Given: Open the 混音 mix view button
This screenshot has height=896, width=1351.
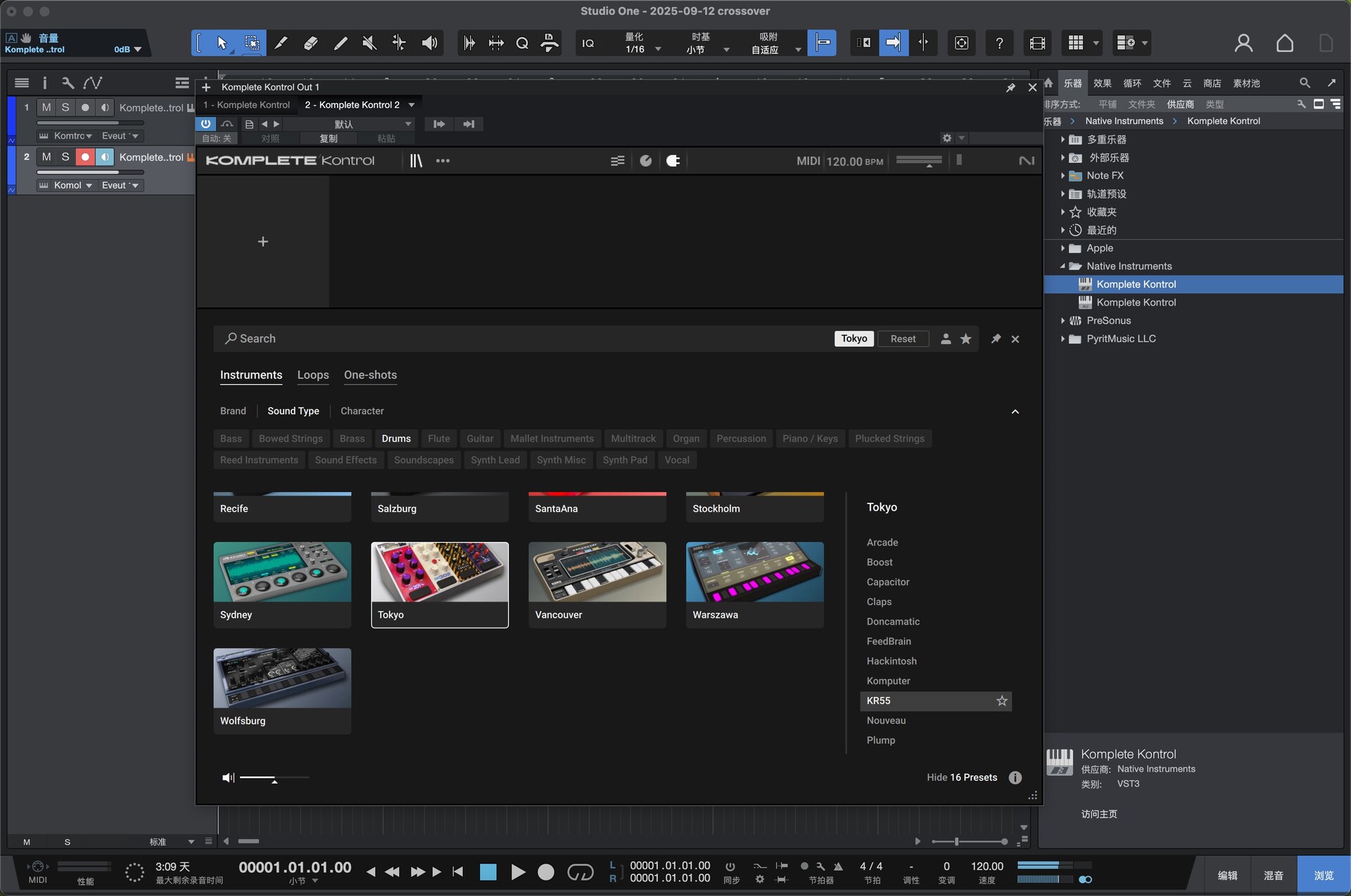Looking at the screenshot, I should [x=1274, y=876].
